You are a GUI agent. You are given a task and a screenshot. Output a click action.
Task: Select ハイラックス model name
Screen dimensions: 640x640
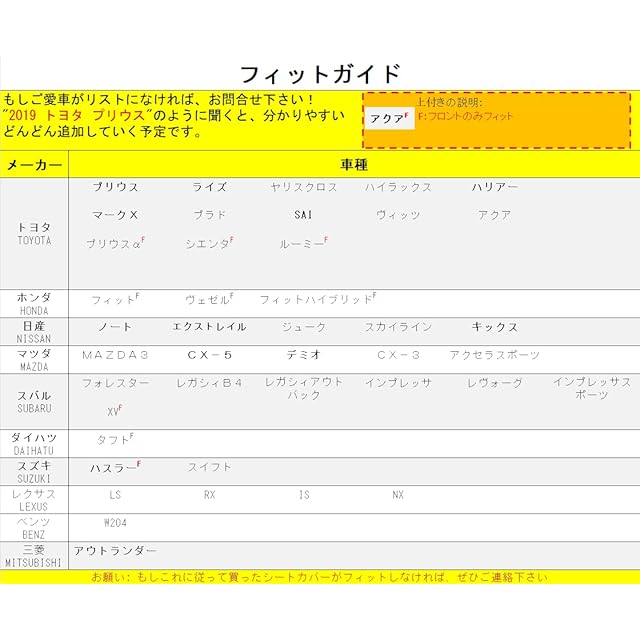click(398, 187)
